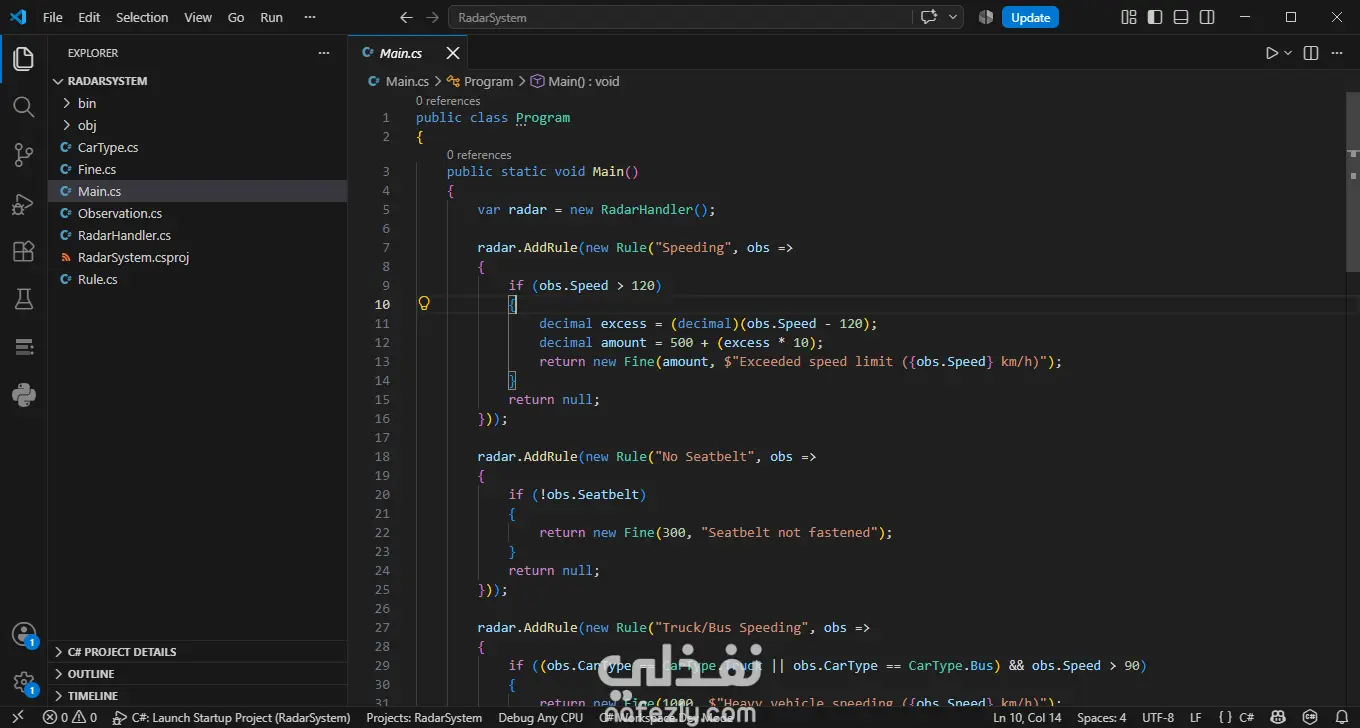Click the Main() : void breadcrumb

575,81
